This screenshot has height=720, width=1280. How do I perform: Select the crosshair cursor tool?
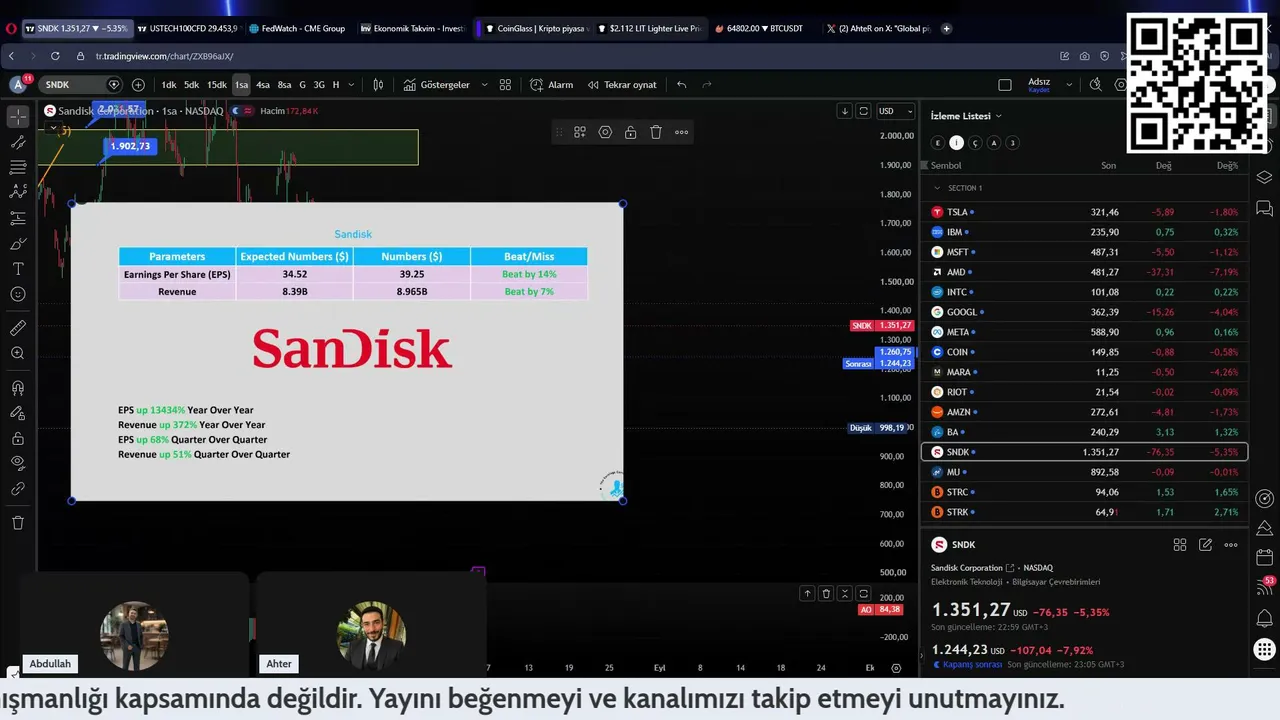pyautogui.click(x=18, y=117)
